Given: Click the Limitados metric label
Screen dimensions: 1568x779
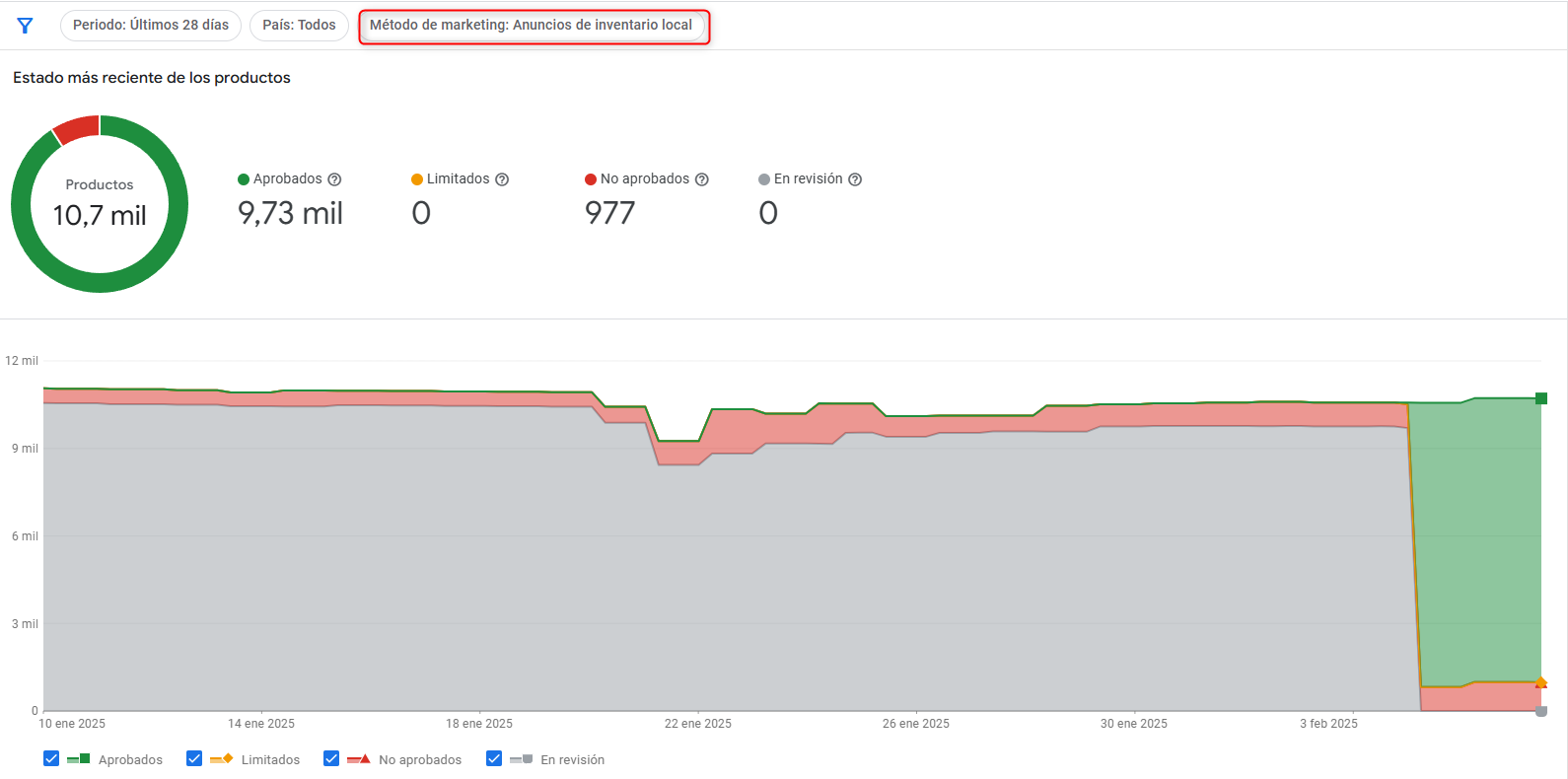Looking at the screenshot, I should pos(459,179).
